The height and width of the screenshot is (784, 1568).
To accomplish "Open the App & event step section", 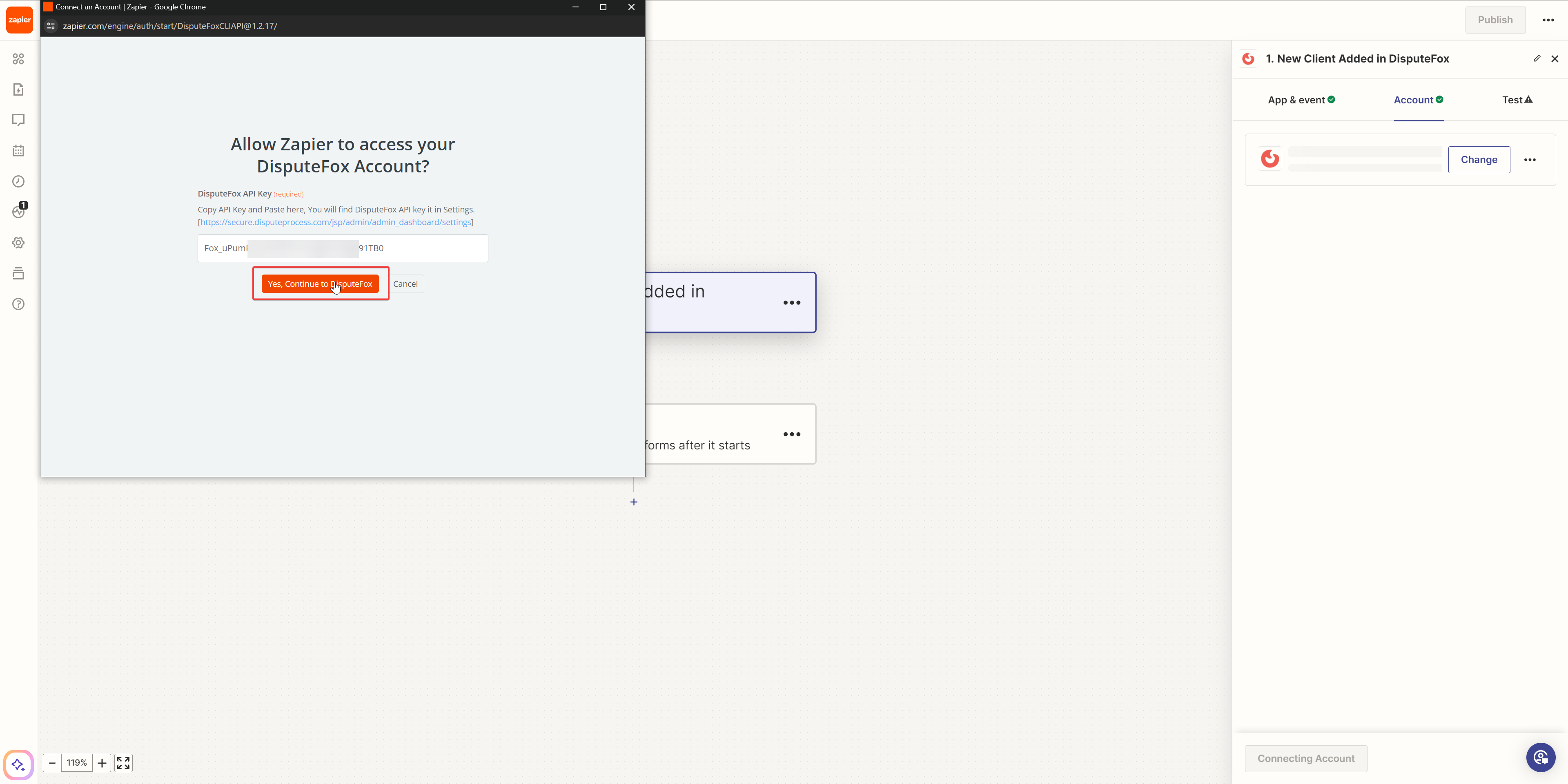I will tap(1301, 99).
